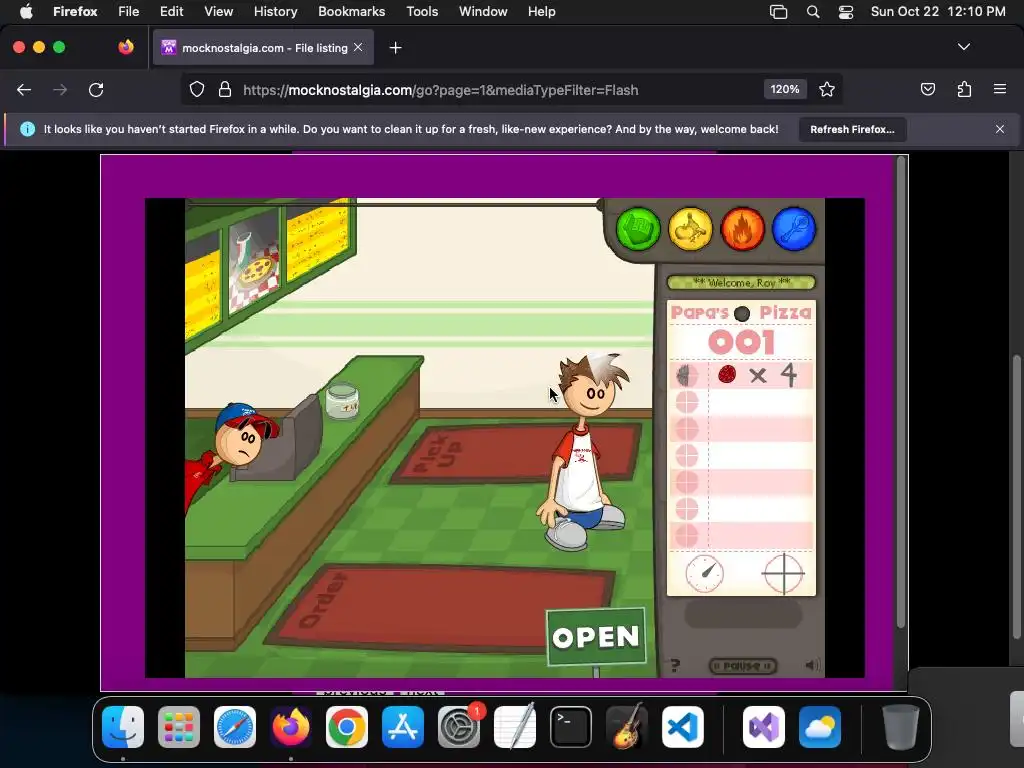Mute the game sound speaker icon

tap(812, 665)
